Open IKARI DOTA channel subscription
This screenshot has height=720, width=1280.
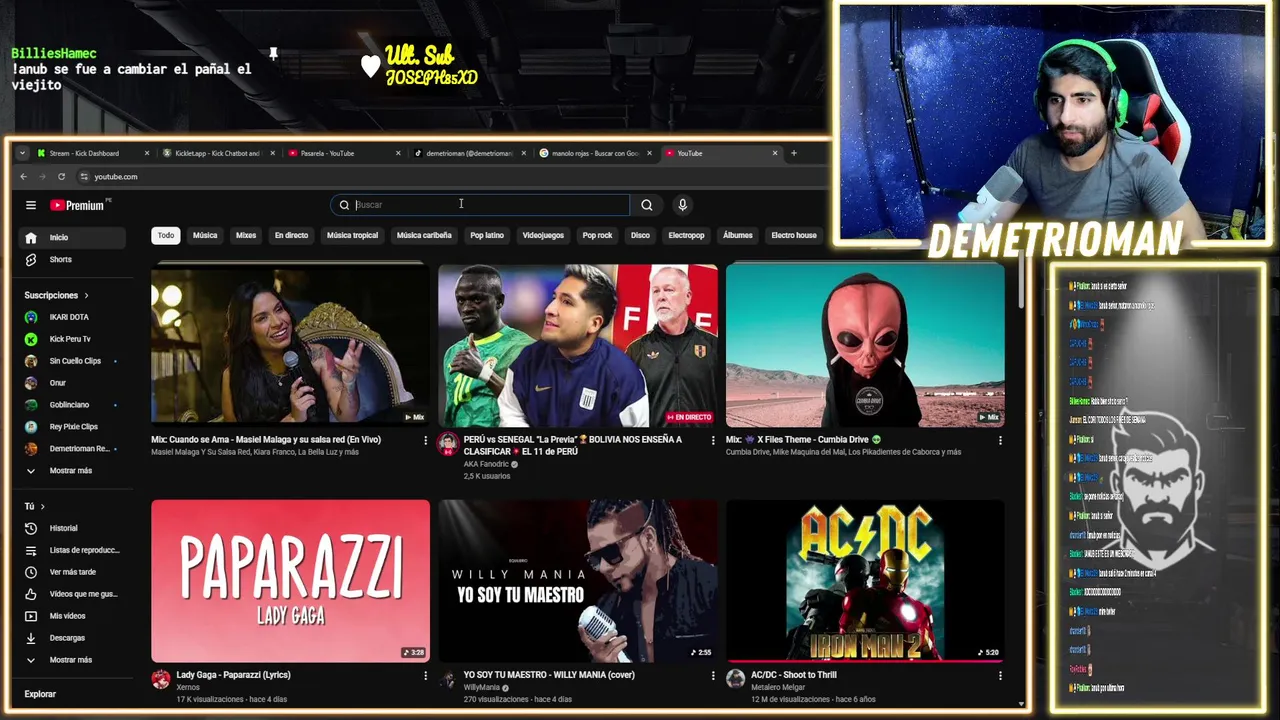pyautogui.click(x=71, y=317)
